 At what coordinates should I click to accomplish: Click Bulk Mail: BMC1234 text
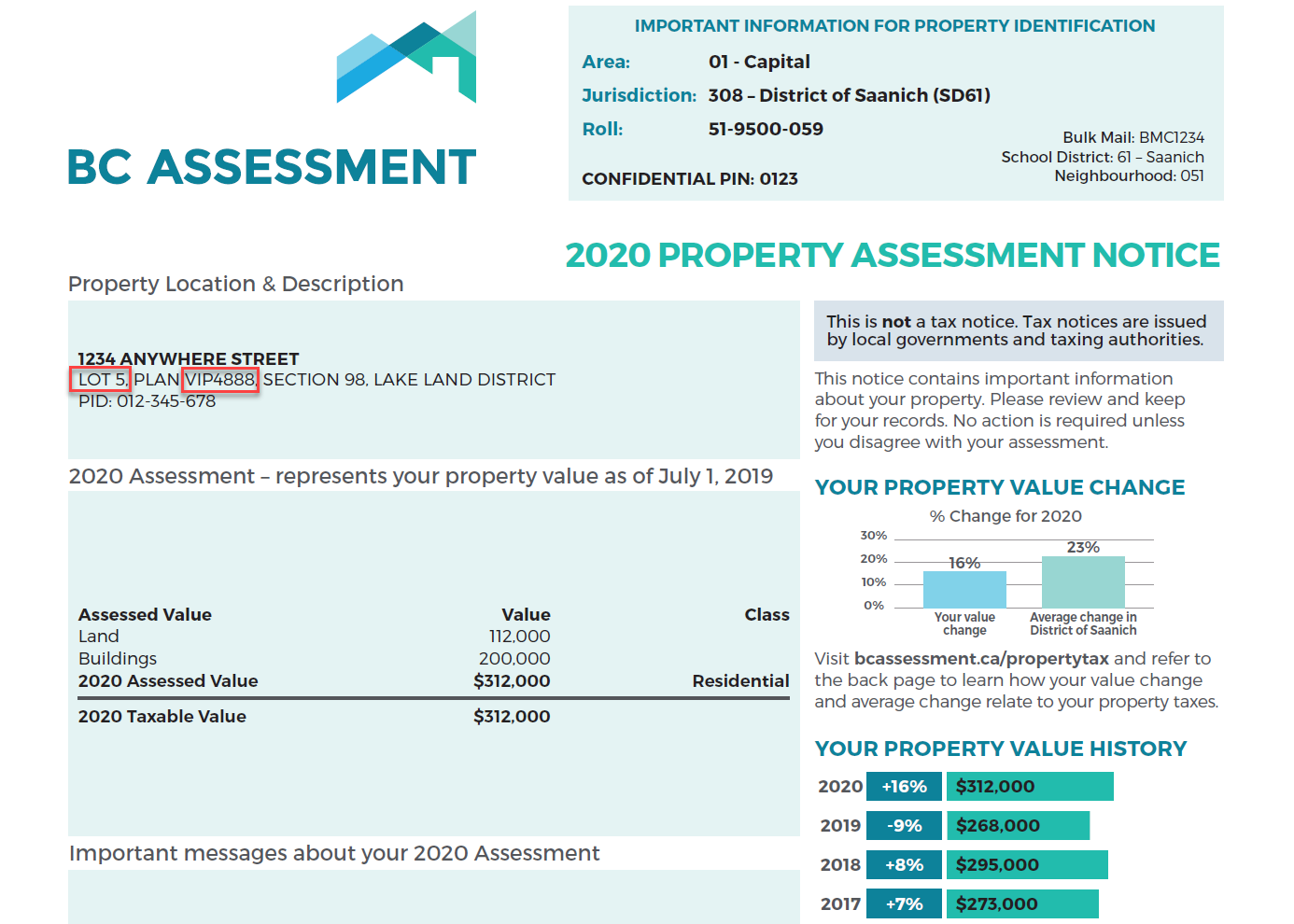coord(1133,137)
